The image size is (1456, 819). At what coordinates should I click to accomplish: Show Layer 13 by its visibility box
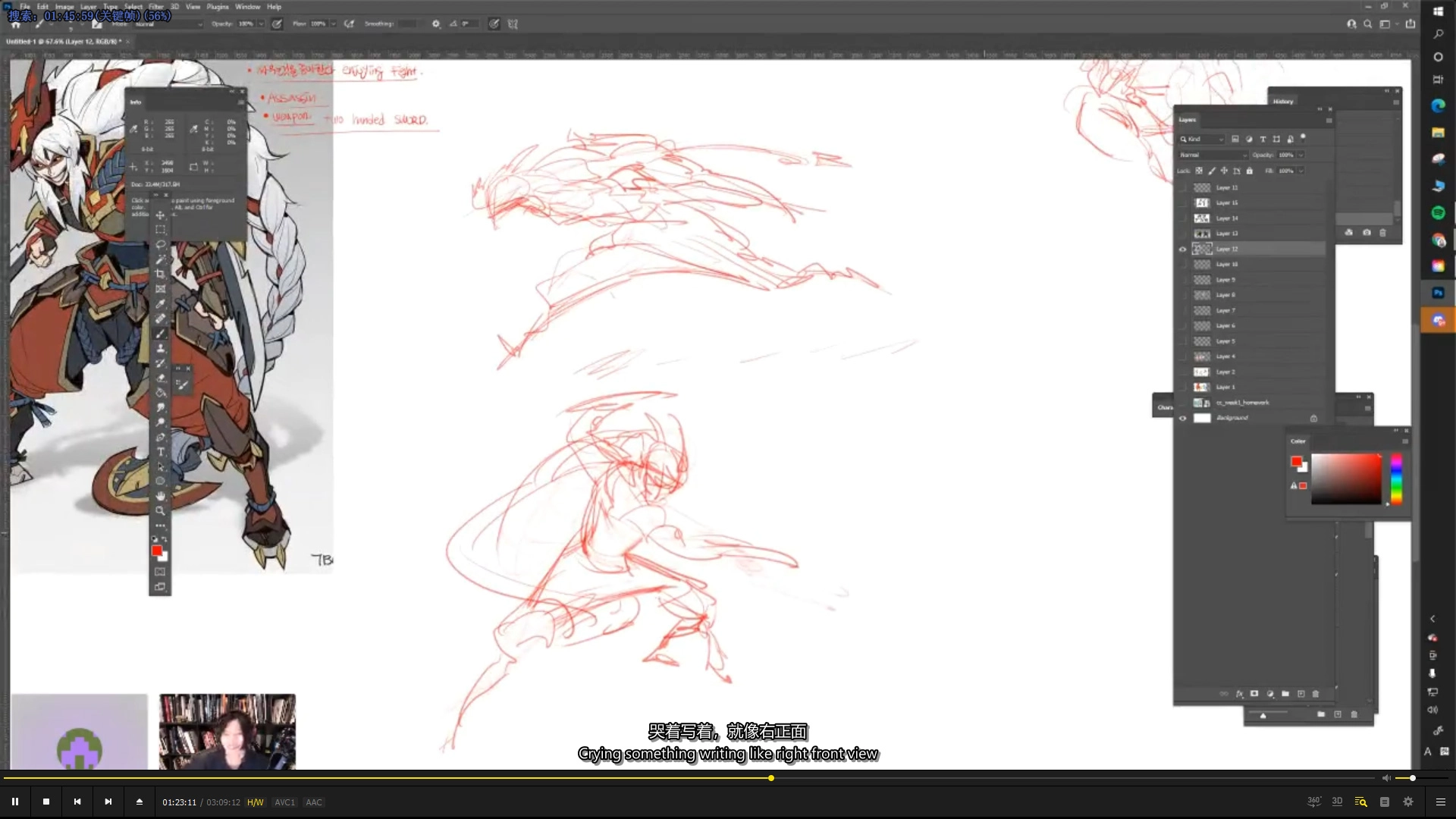(x=1182, y=234)
